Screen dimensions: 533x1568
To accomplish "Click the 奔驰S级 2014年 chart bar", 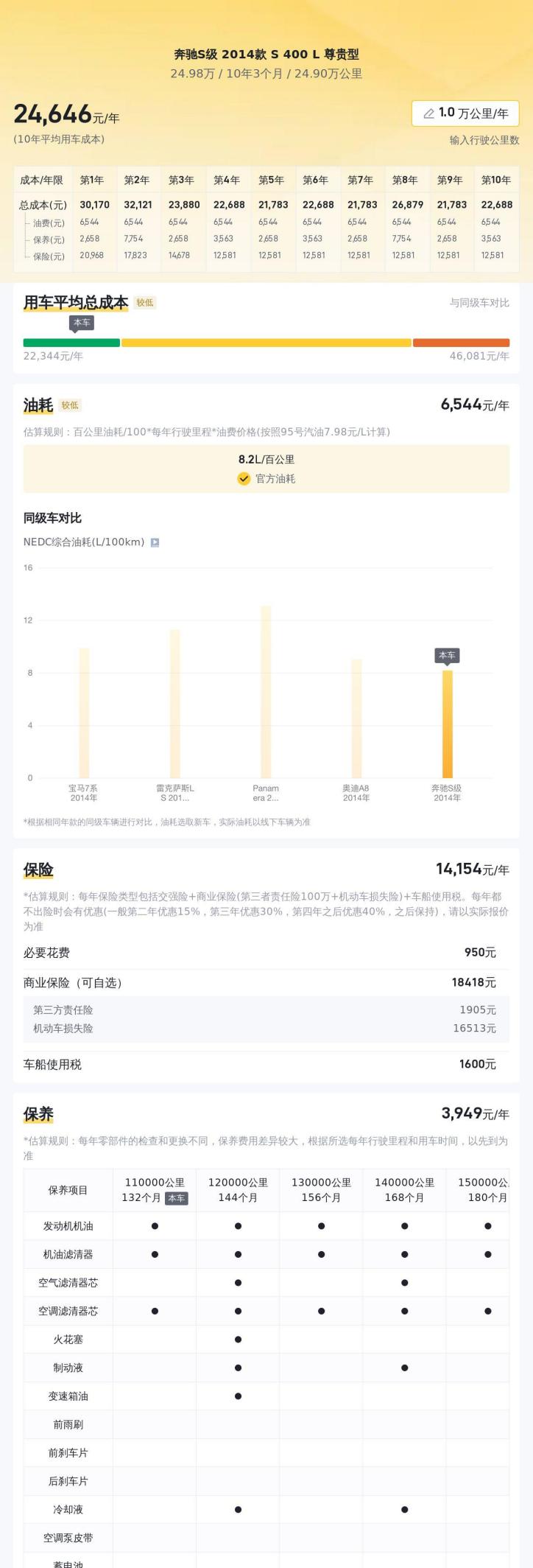I will 448,724.
